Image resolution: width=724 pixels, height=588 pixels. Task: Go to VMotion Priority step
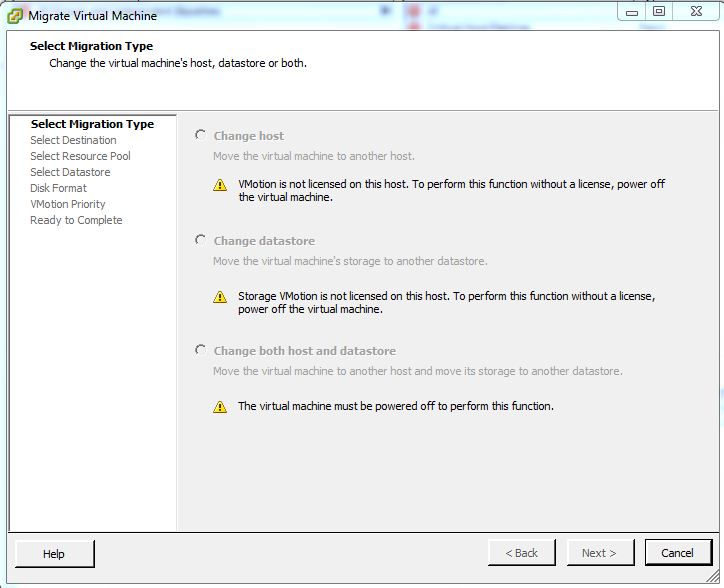tap(67, 204)
